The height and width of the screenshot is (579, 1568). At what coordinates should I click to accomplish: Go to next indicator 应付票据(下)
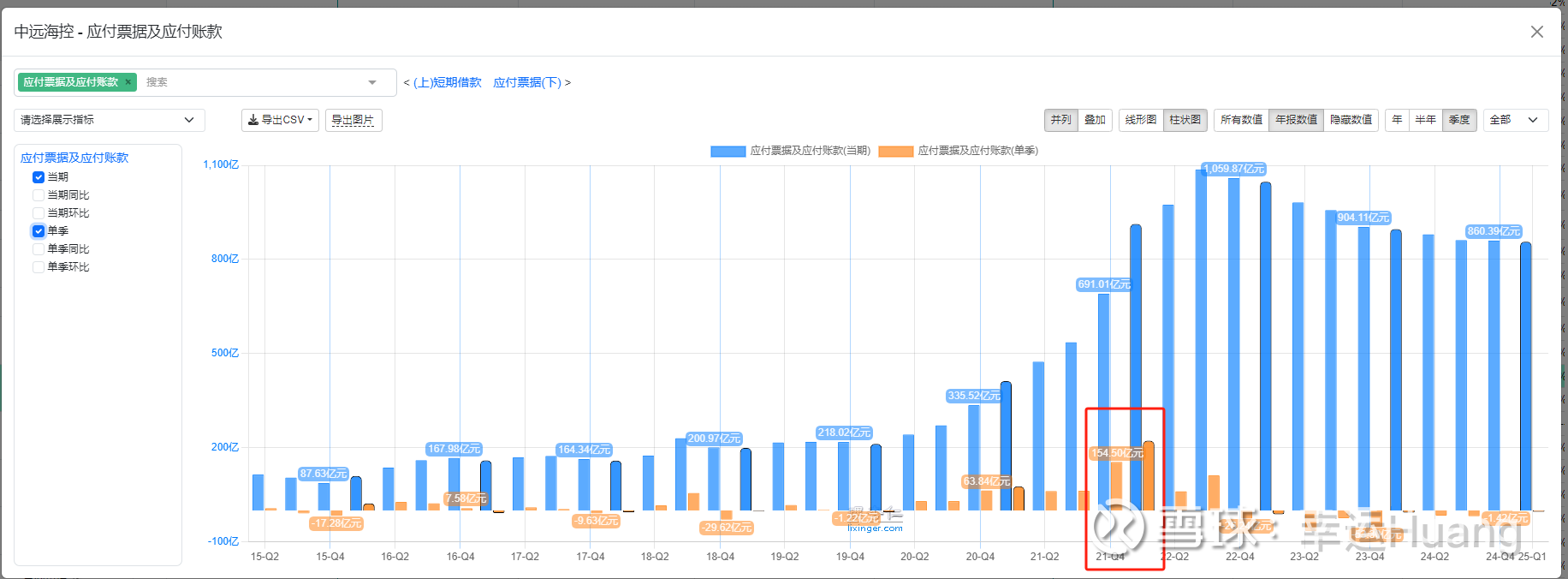(527, 82)
